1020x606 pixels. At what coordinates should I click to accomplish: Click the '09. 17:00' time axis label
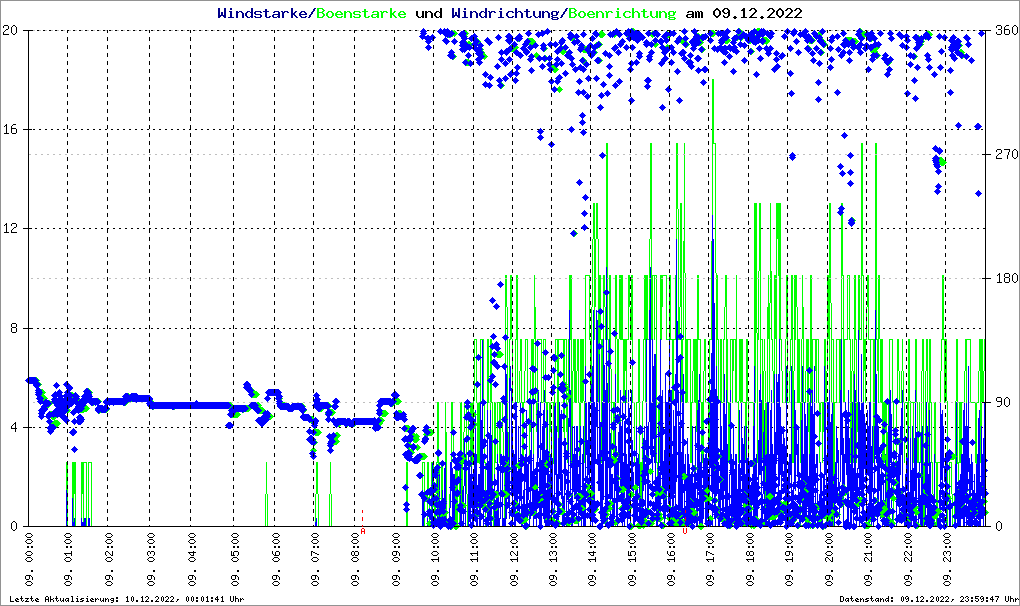tap(710, 560)
